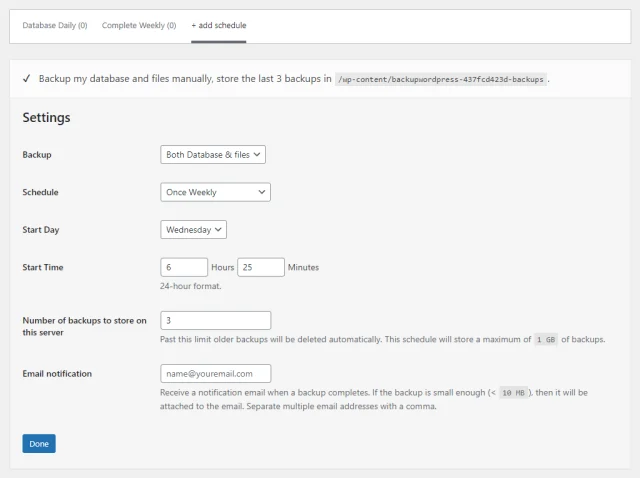The width and height of the screenshot is (640, 478).
Task: Open the Both Database & files dropdown
Action: 213,155
